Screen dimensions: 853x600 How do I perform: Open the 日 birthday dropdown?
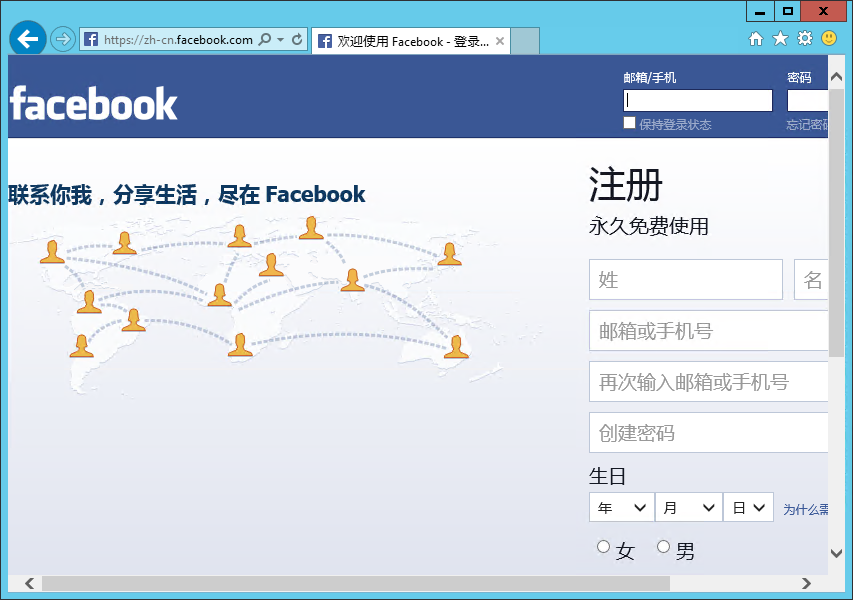click(749, 508)
